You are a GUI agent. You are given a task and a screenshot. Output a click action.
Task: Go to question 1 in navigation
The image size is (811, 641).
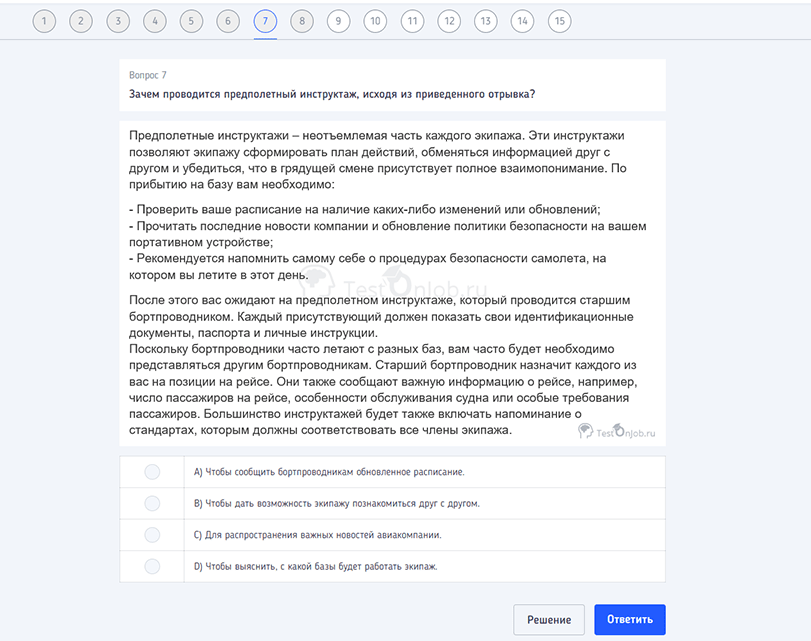(44, 21)
